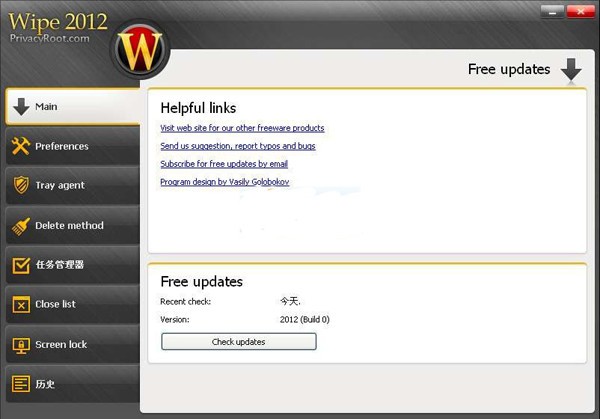Follow the send suggestion and bugs link
The width and height of the screenshot is (600, 419).
click(x=237, y=146)
